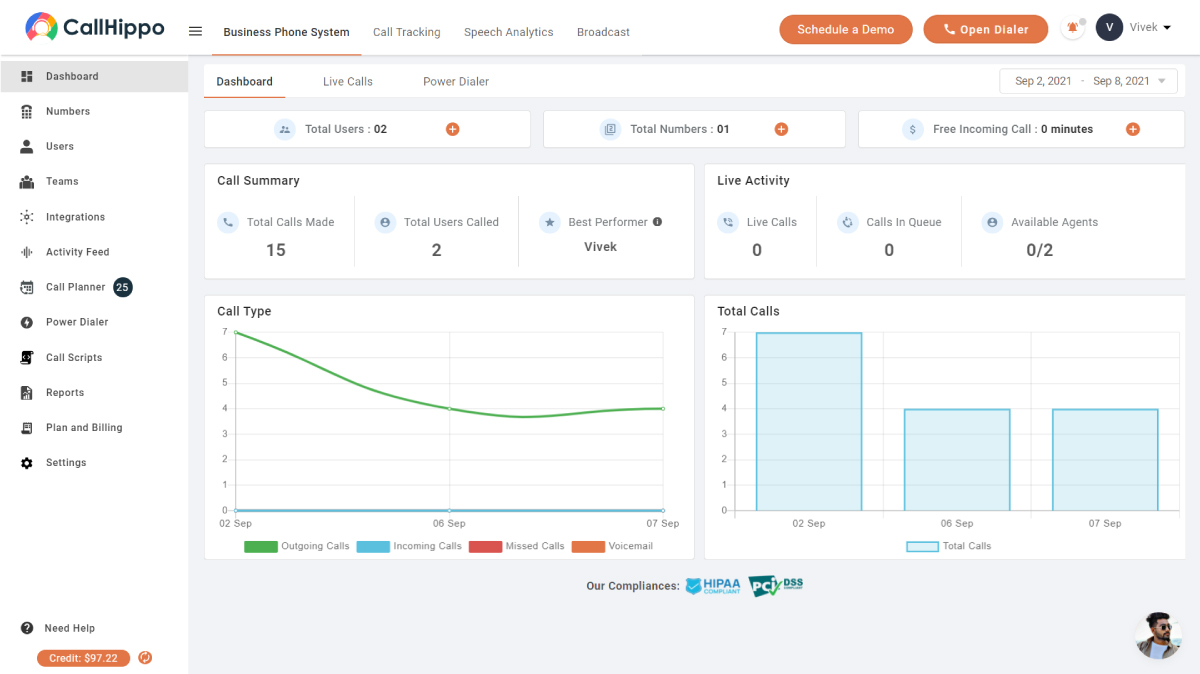1200x674 pixels.
Task: Select the Dashboard sub-tab
Action: pyautogui.click(x=244, y=81)
